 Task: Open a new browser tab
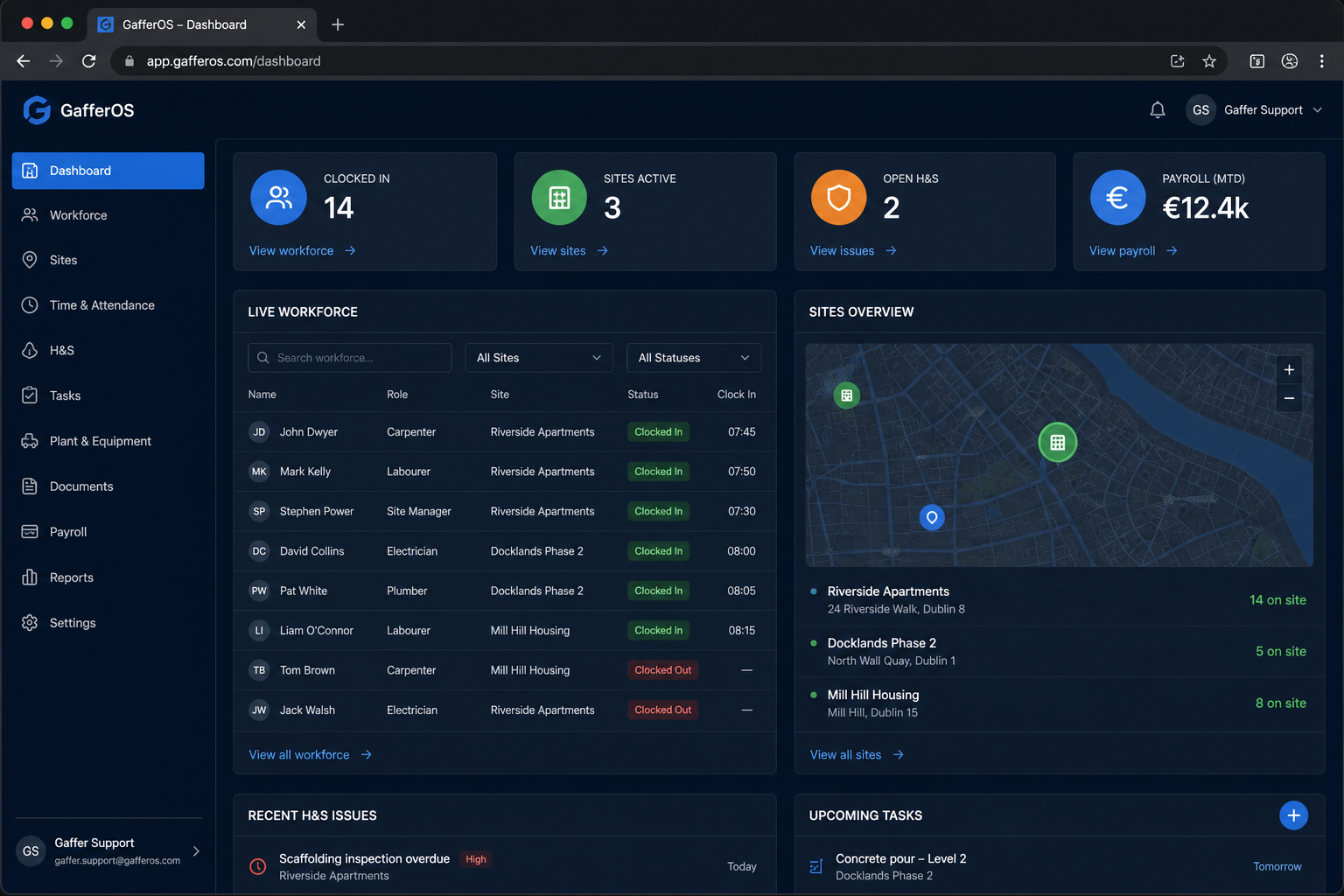(x=338, y=24)
